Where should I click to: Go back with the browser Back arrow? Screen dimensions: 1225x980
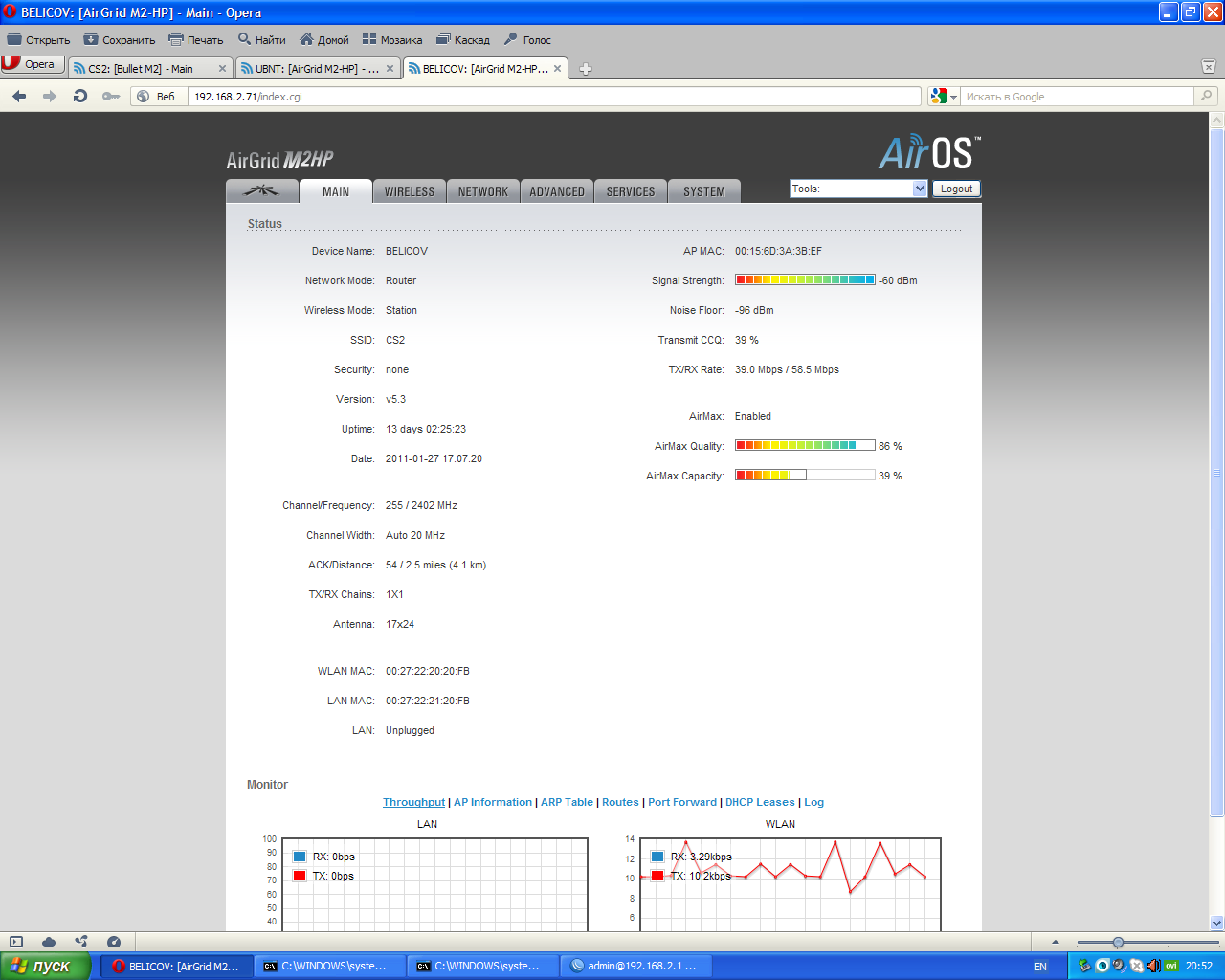click(19, 96)
